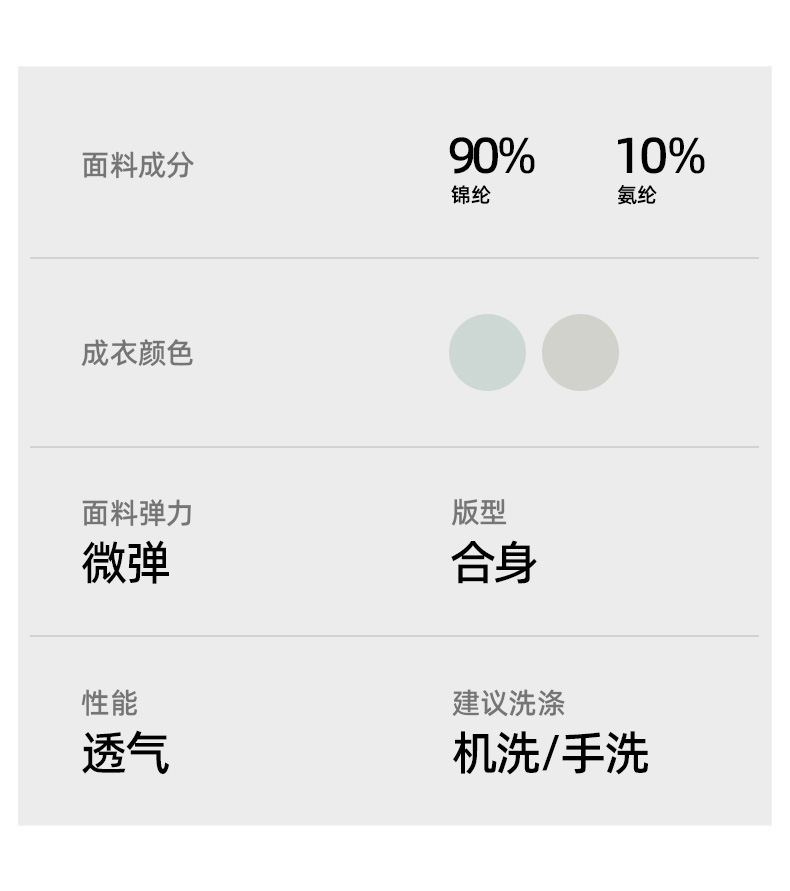Screen dimensions: 790x891
Task: Select the 锦纶 text under 90%
Action: pyautogui.click(x=470, y=195)
